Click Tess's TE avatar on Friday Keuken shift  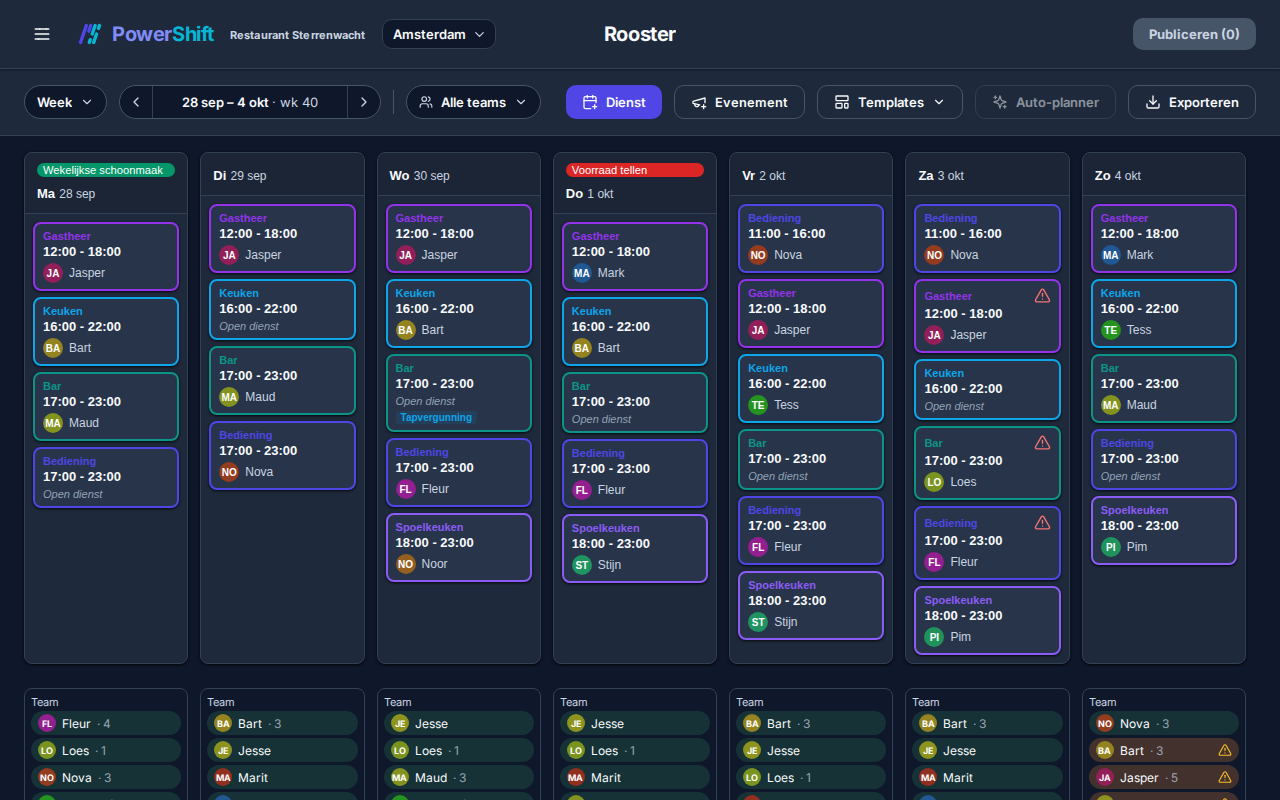click(x=758, y=405)
